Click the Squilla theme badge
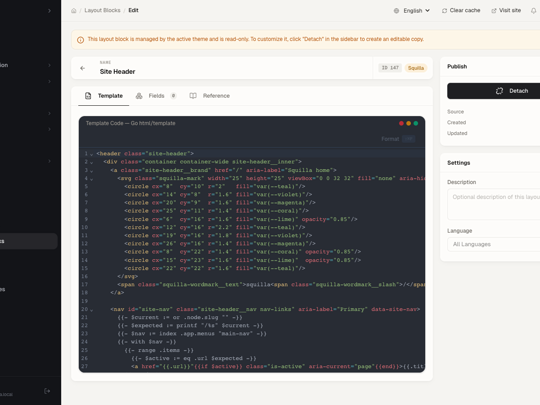Screen dimensions: 540x405 [416, 68]
